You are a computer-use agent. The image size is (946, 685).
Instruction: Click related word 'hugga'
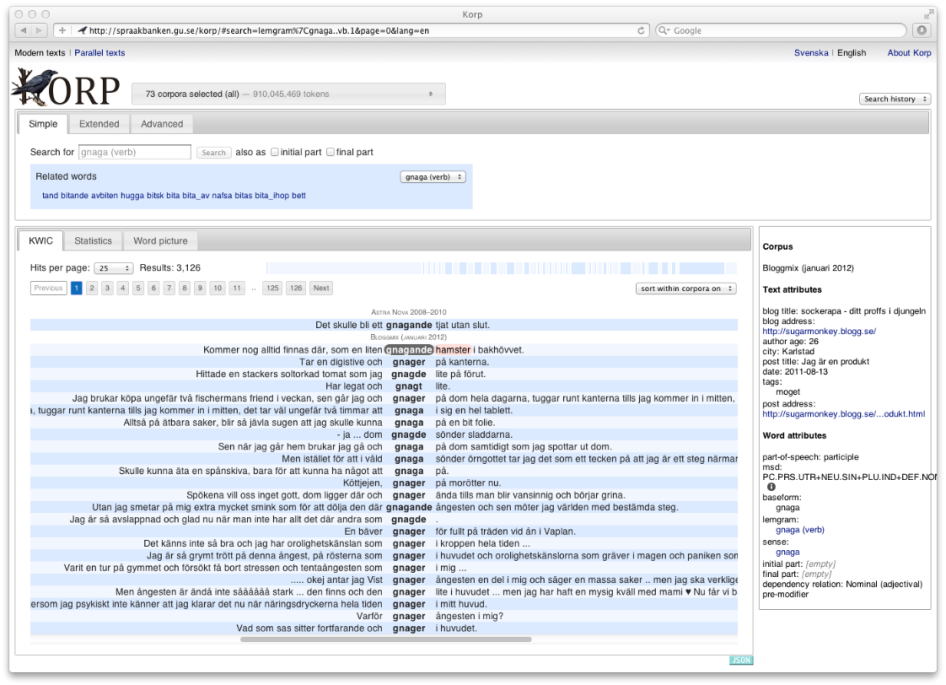click(x=132, y=196)
